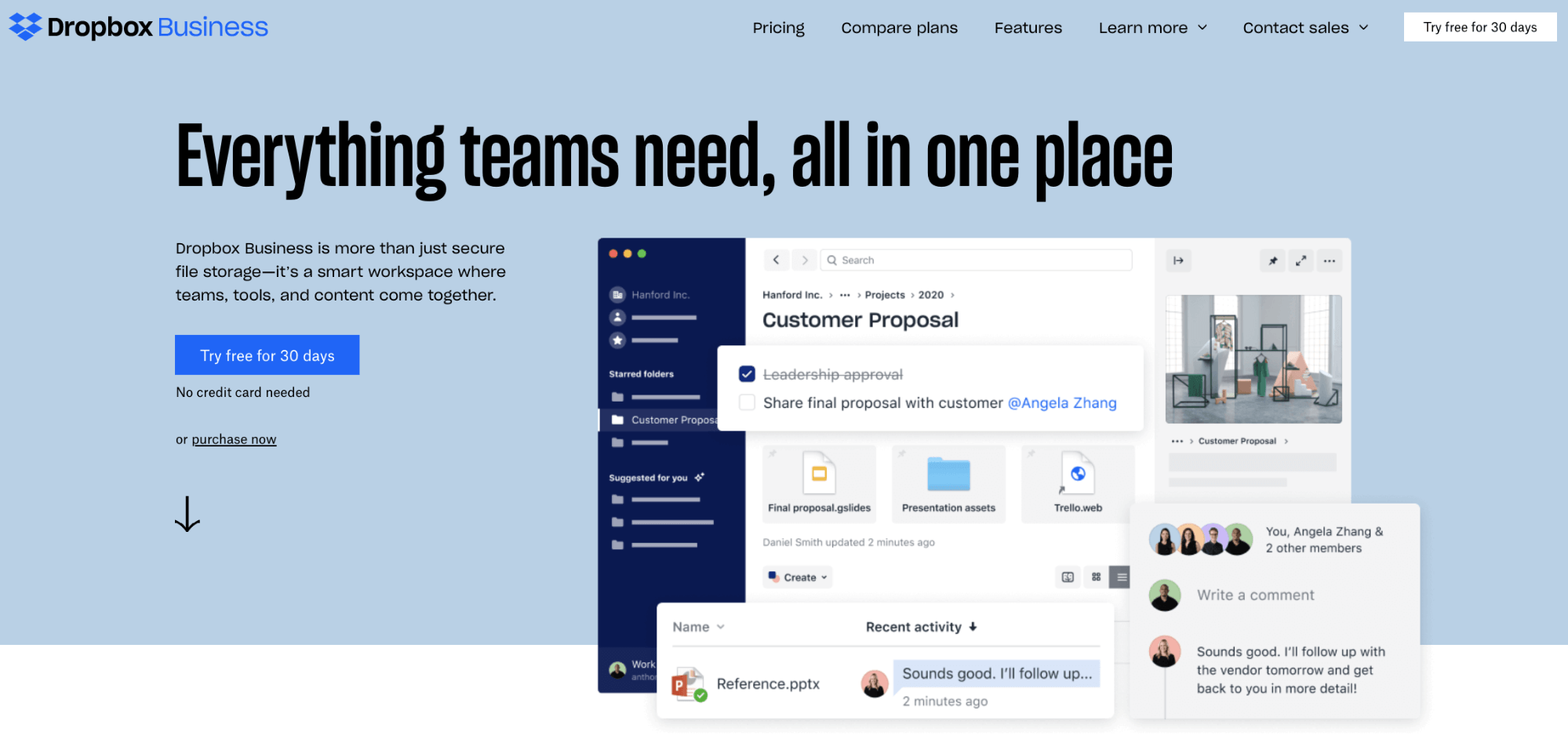
Task: Expand the Learn more dropdown
Action: tap(1152, 27)
